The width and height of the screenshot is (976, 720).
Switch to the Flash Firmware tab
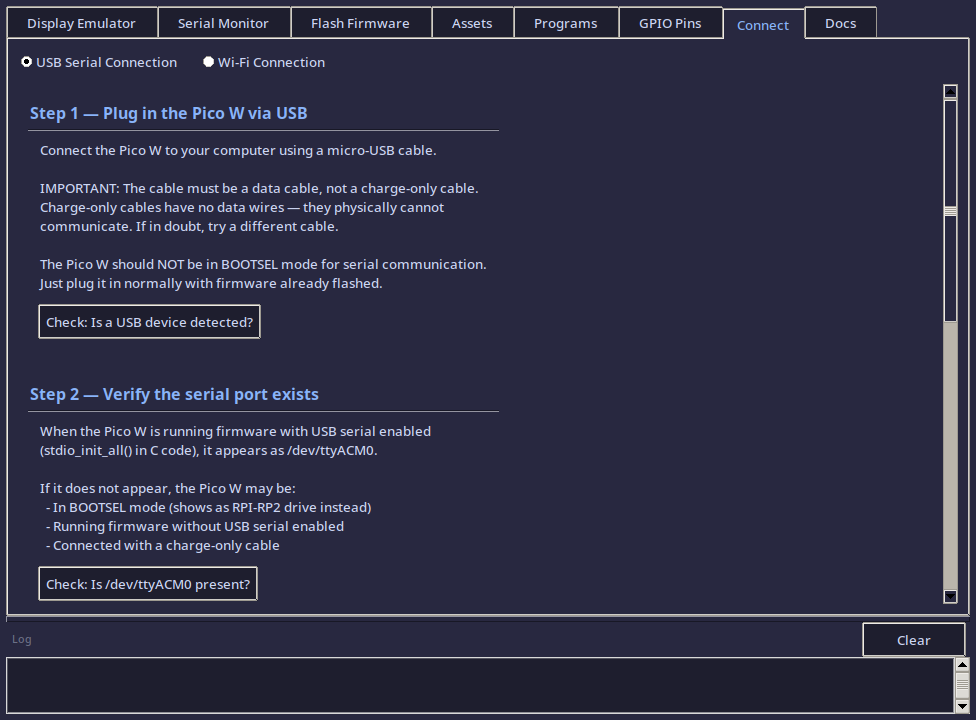(x=360, y=22)
